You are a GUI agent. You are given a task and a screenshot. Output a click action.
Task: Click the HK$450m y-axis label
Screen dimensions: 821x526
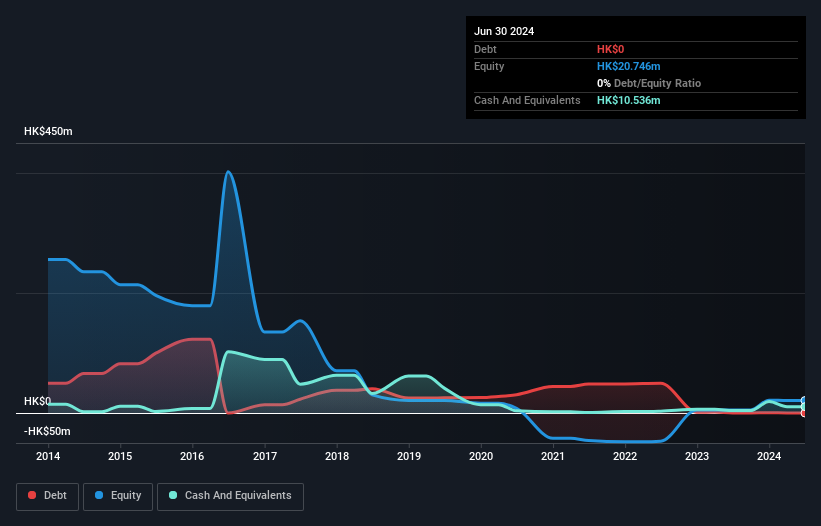point(48,131)
